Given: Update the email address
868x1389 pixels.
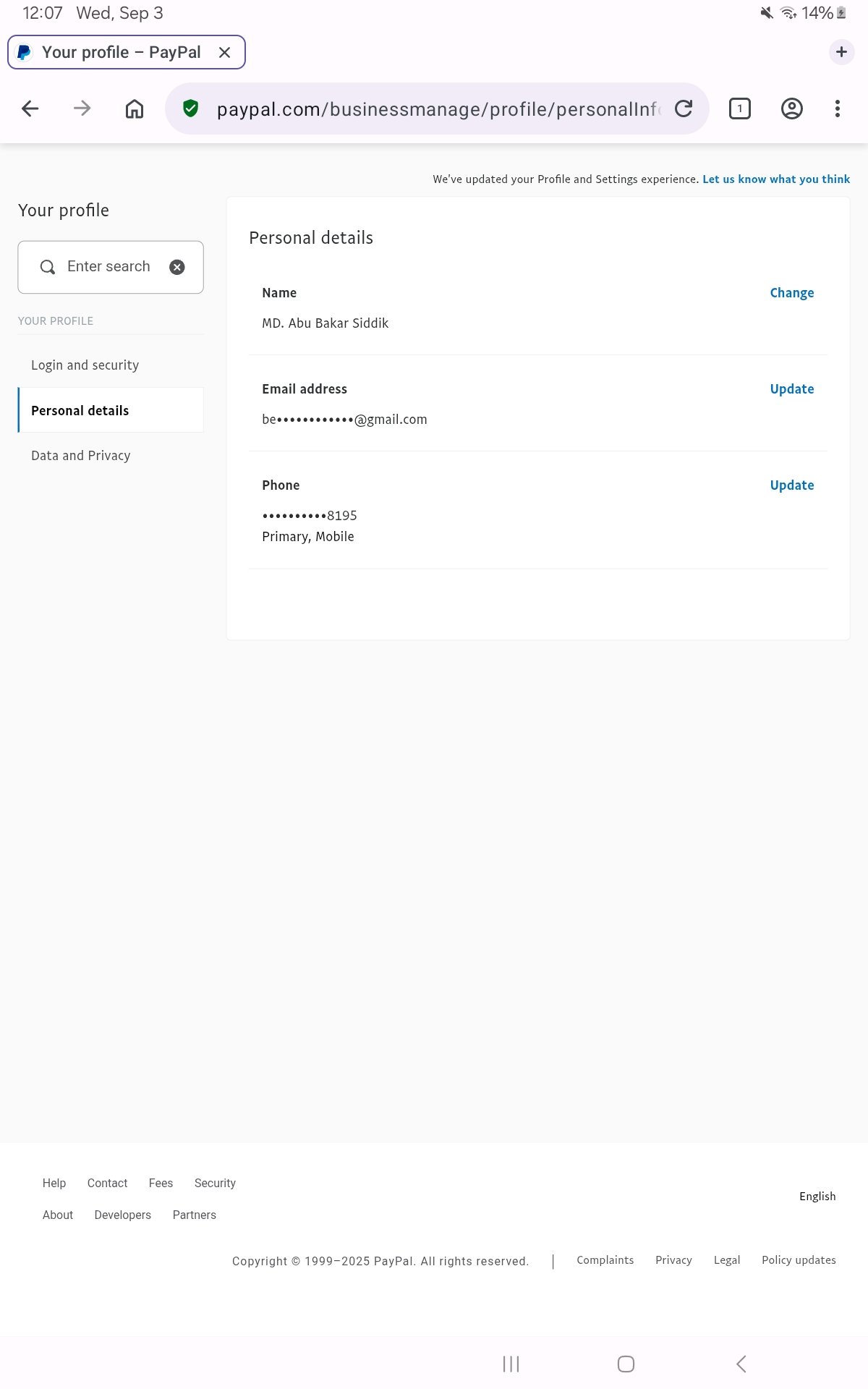Looking at the screenshot, I should 791,389.
